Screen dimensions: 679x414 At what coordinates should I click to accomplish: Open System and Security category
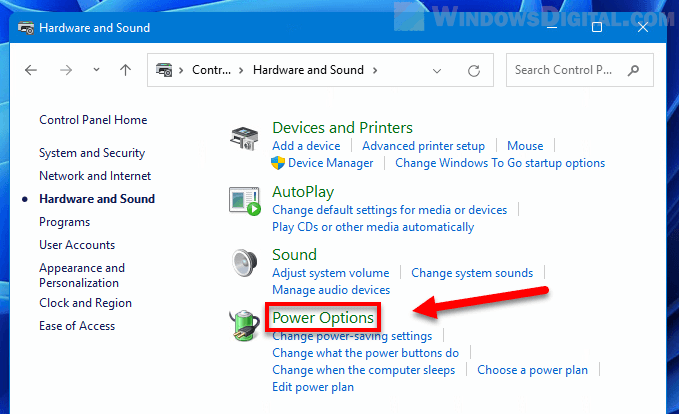[92, 153]
